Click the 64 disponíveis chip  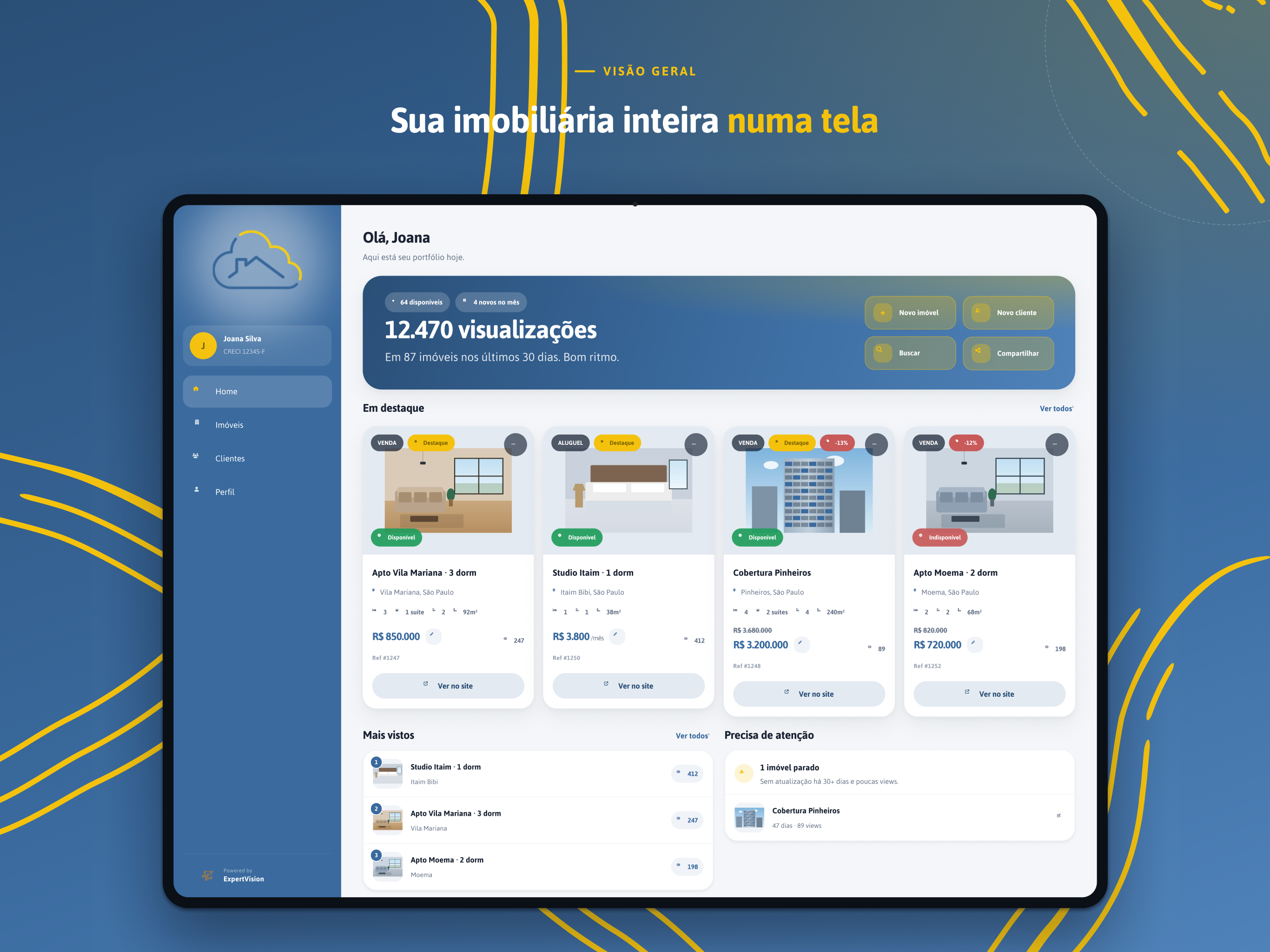tap(417, 302)
